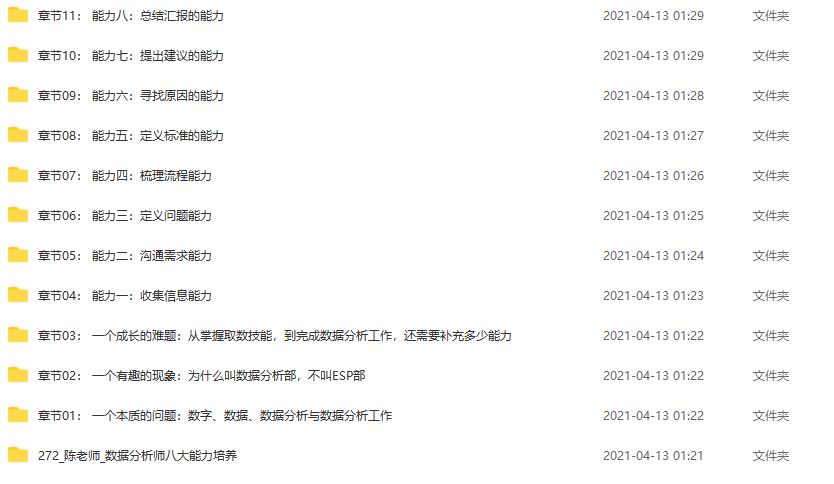Select the 章节02 folder icon
The height and width of the screenshot is (484, 834).
(18, 375)
